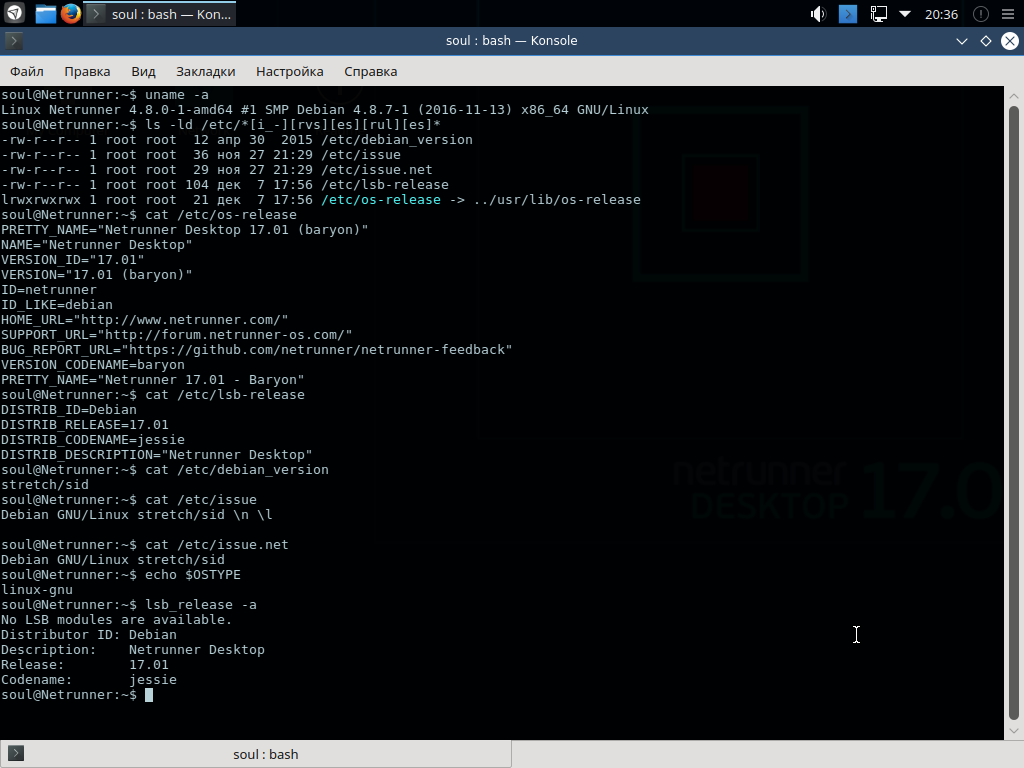Launch Firefox from the panel

coord(71,14)
